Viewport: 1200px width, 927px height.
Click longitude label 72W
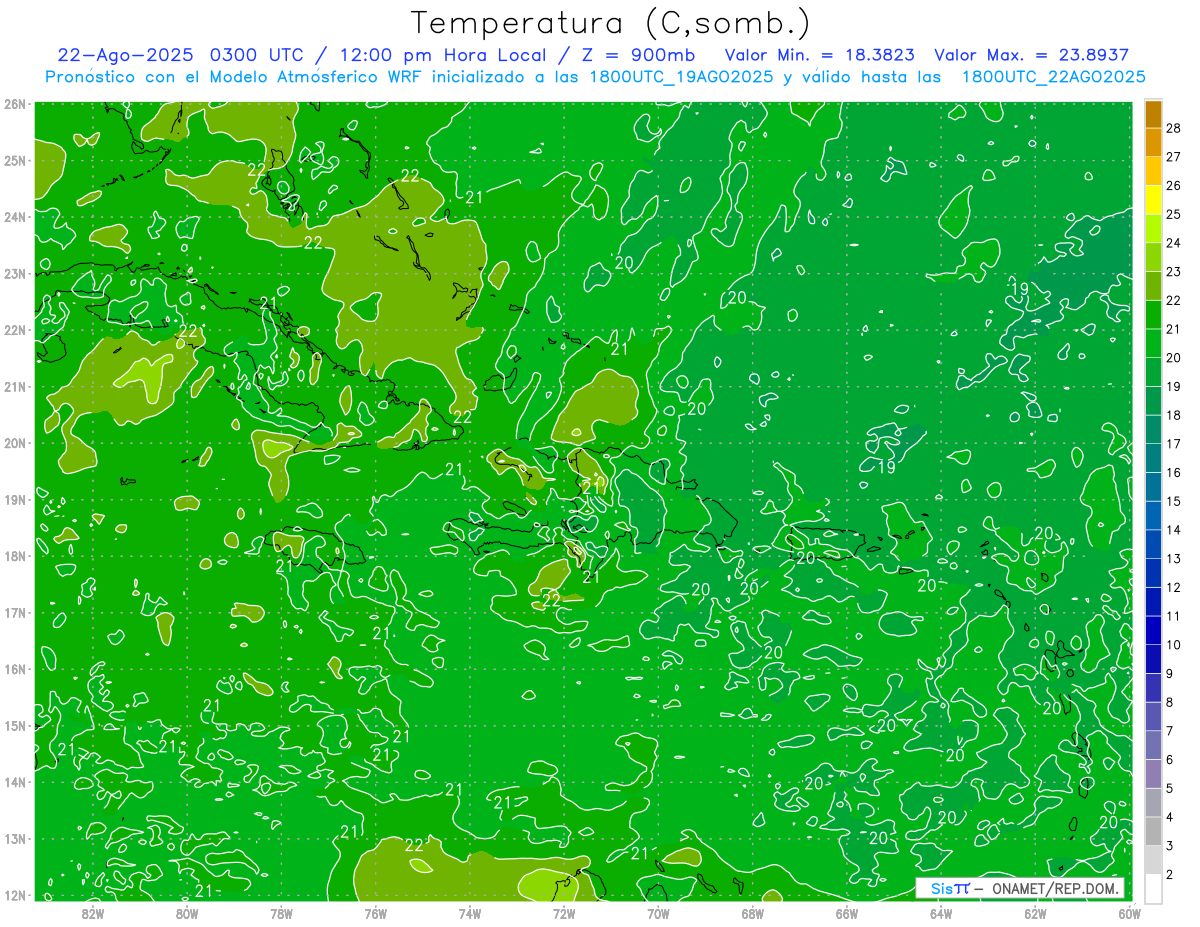pos(564,913)
